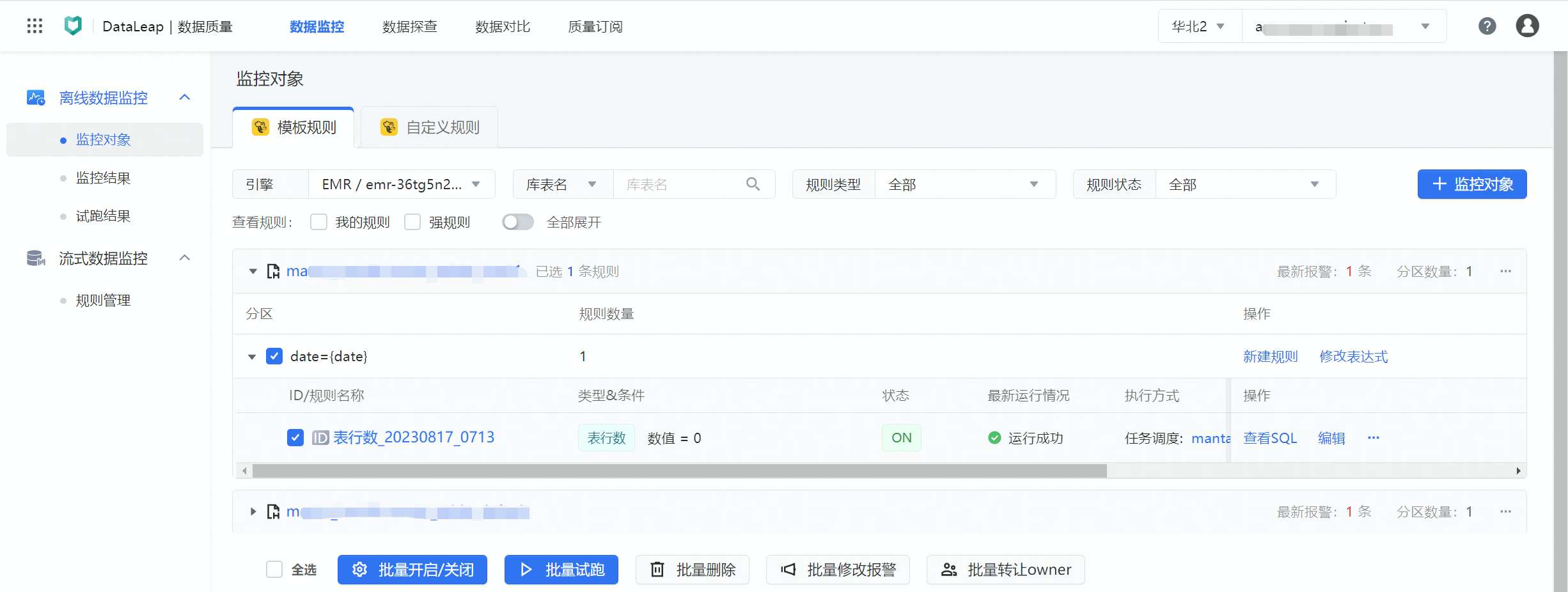Open the 库表名 search type dropdown
This screenshot has height=592, width=1568.
(563, 184)
